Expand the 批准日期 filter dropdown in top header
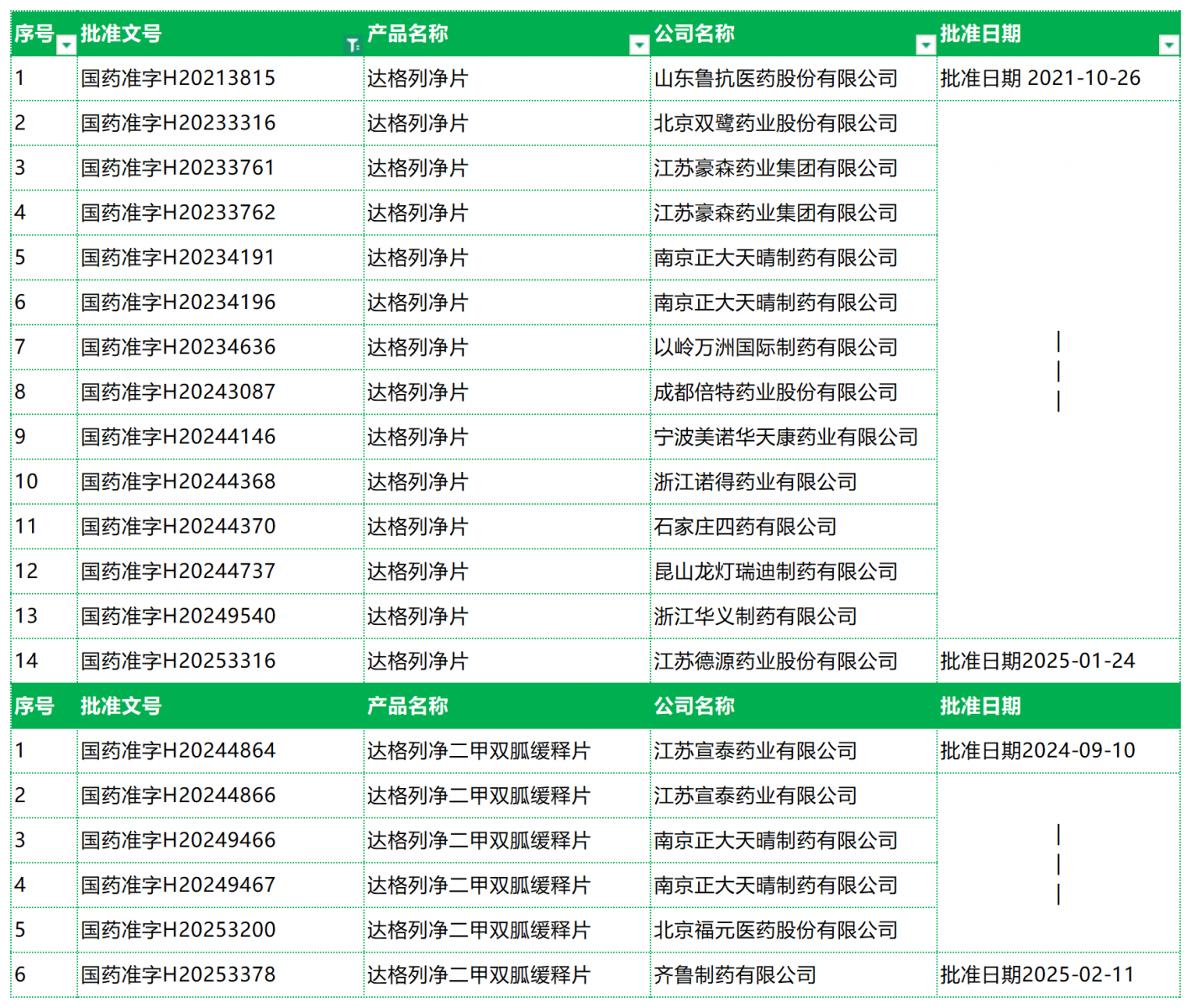1191x1008 pixels. pos(1169,45)
